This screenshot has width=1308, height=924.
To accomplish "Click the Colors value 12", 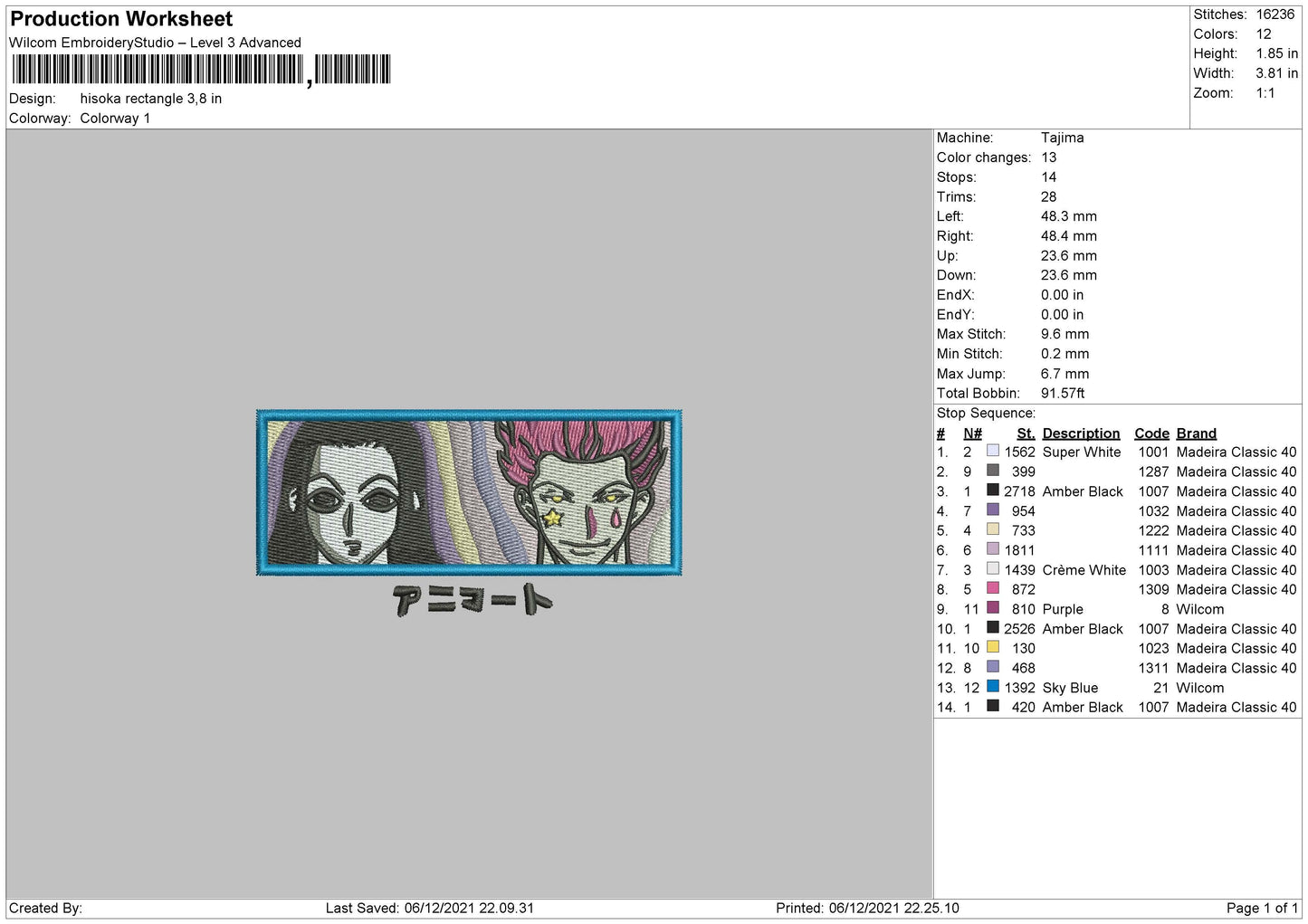I will point(1264,34).
